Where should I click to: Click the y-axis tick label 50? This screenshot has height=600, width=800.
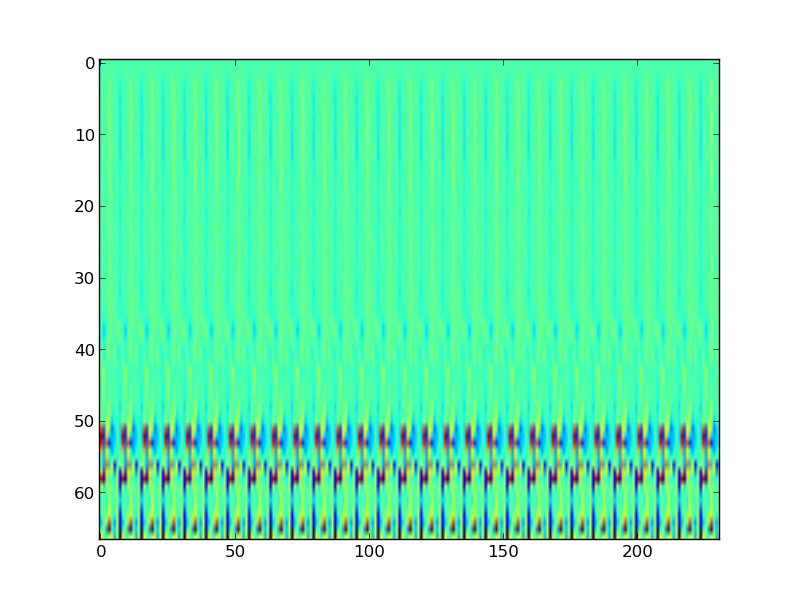click(x=84, y=422)
